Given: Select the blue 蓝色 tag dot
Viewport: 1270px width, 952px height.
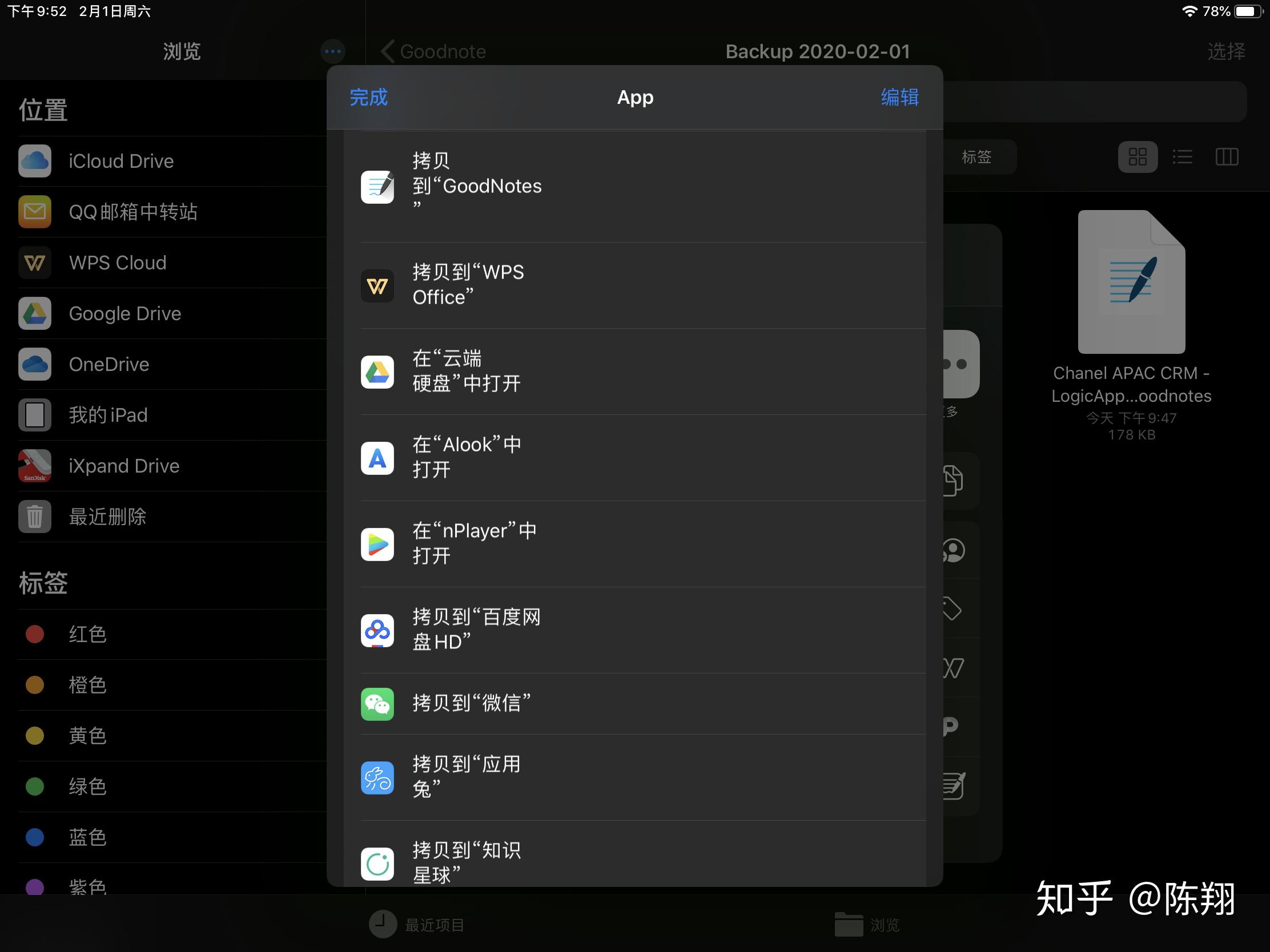Looking at the screenshot, I should click(35, 837).
